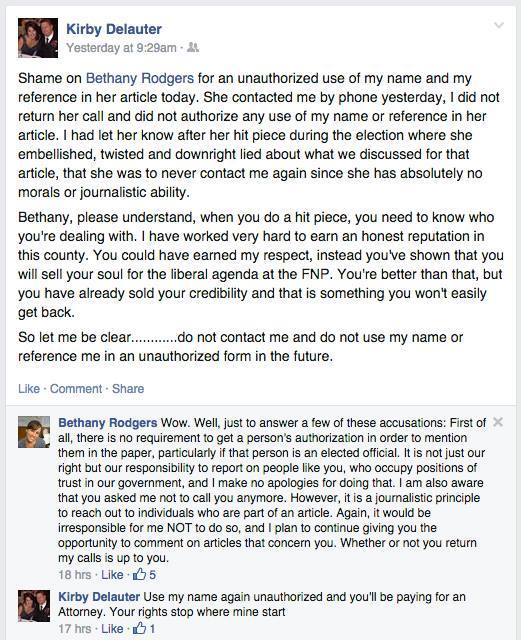
Task: Like the main post
Action: [29, 389]
